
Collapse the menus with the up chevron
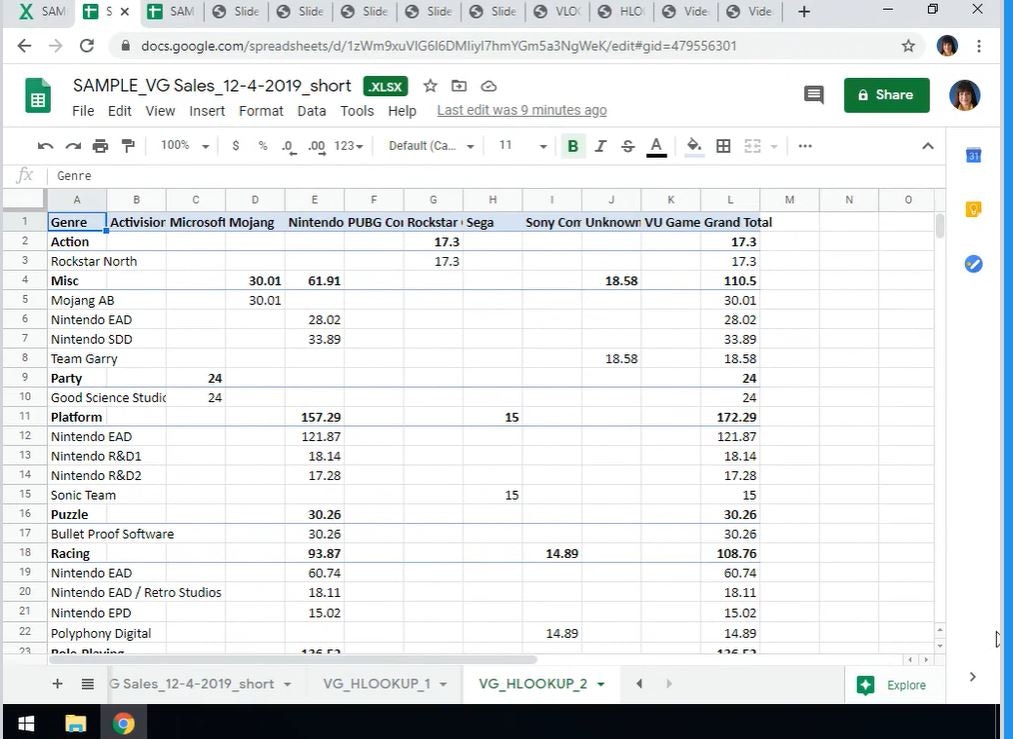pos(928,146)
